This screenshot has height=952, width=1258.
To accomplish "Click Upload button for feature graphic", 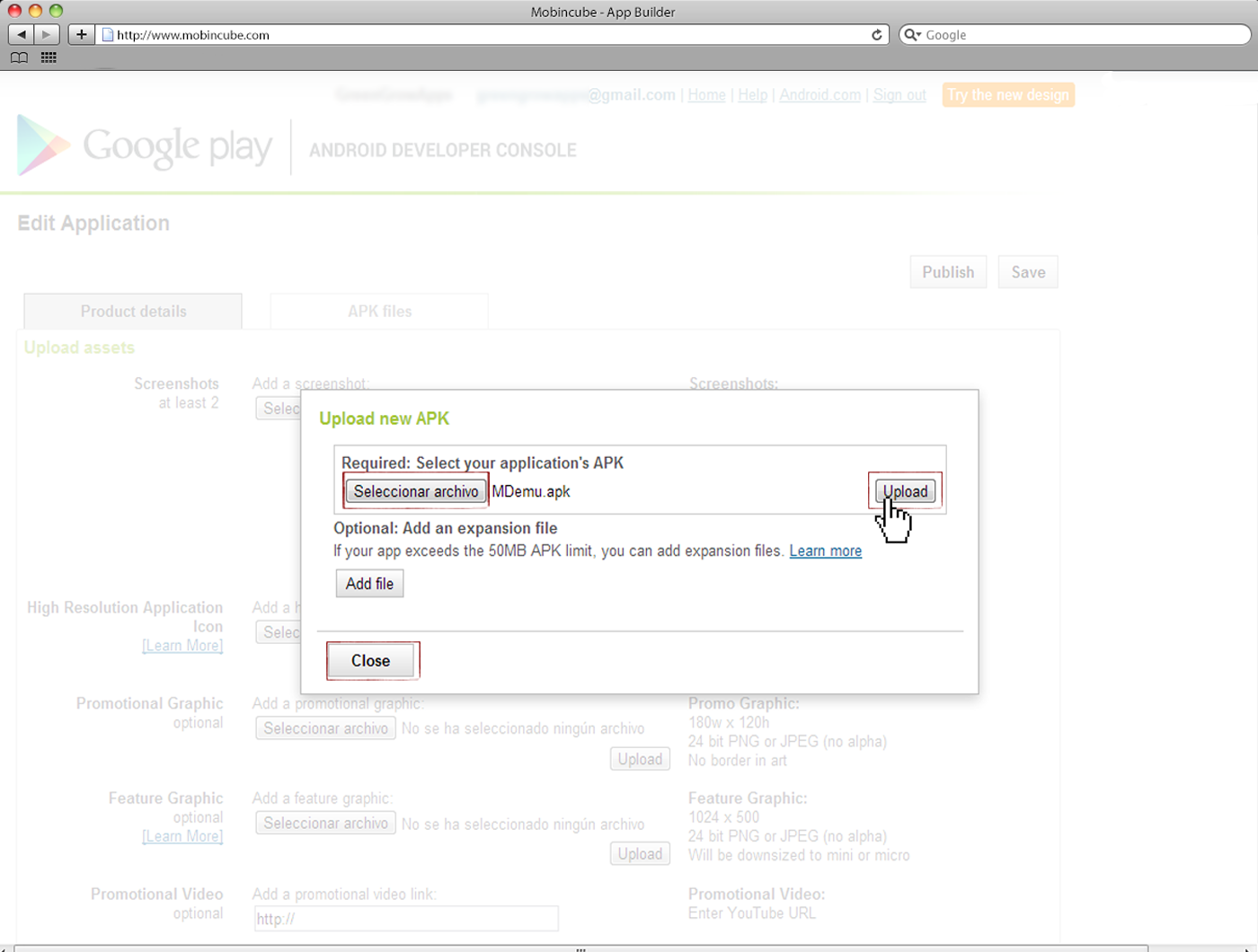I will pos(640,854).
